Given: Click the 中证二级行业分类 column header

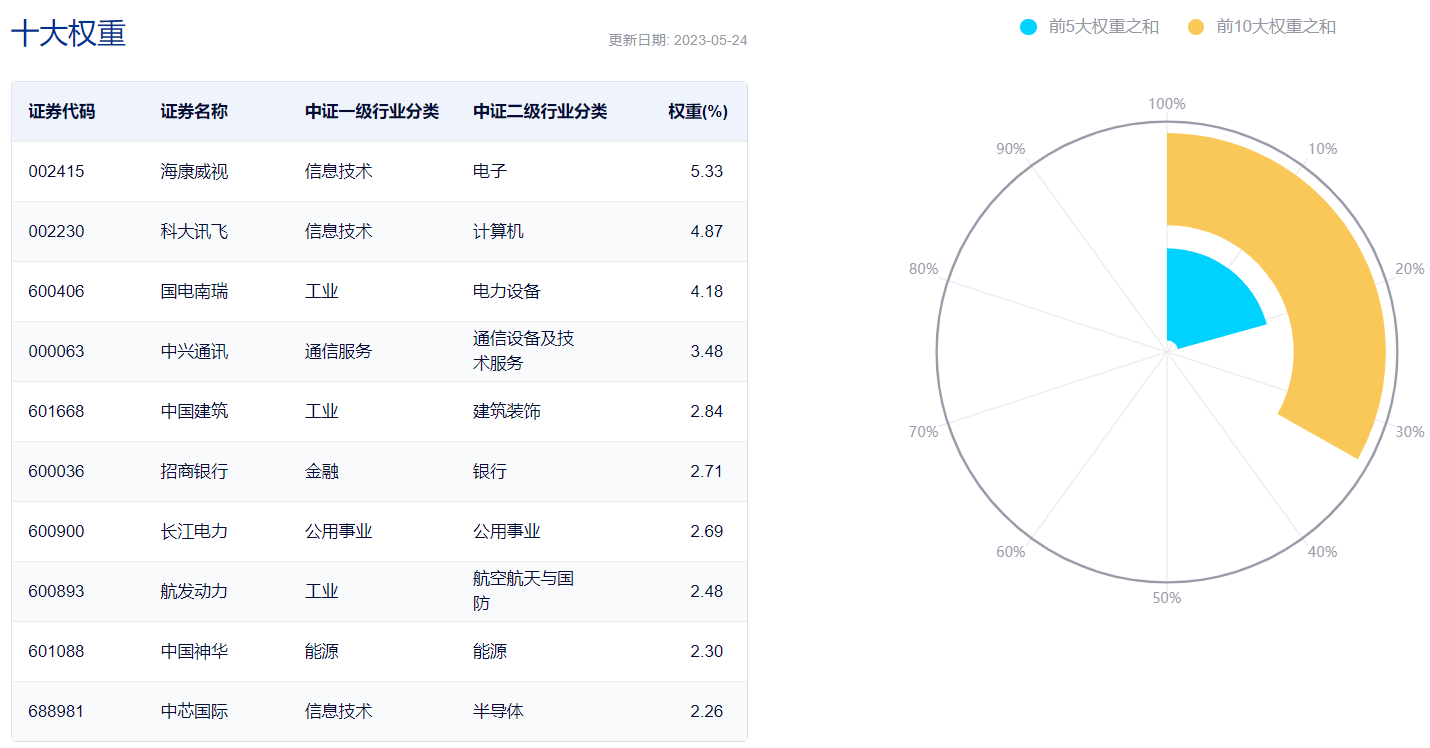Looking at the screenshot, I should pyautogui.click(x=540, y=112).
